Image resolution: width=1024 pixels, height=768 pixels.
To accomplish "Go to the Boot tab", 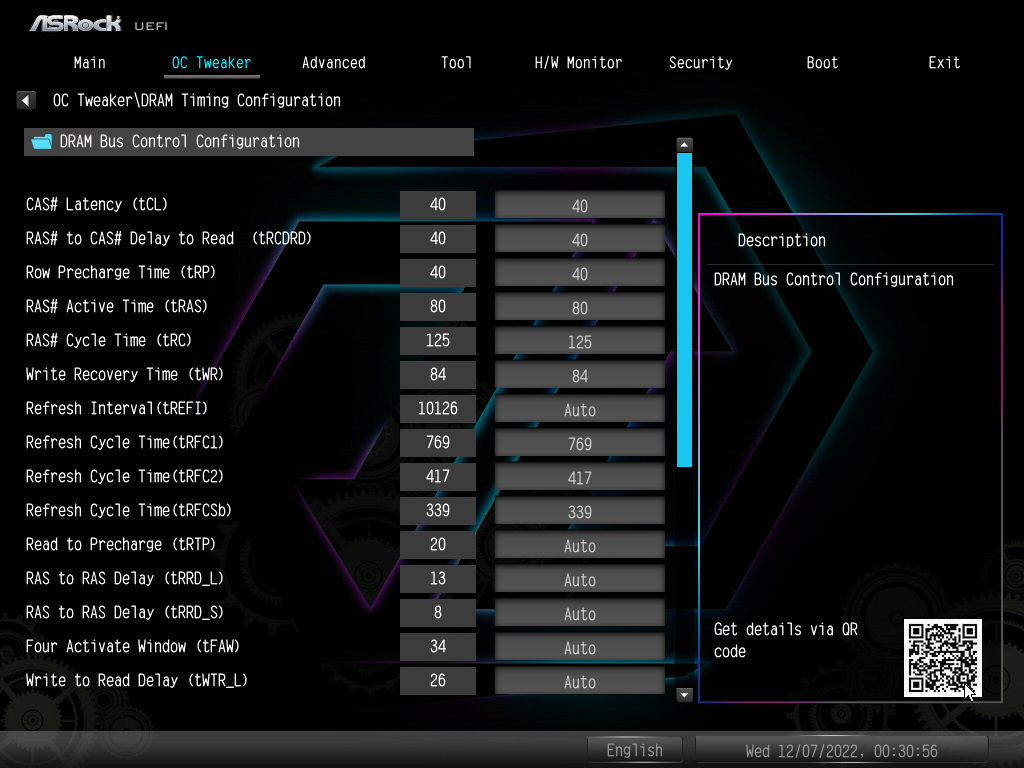I will [822, 62].
